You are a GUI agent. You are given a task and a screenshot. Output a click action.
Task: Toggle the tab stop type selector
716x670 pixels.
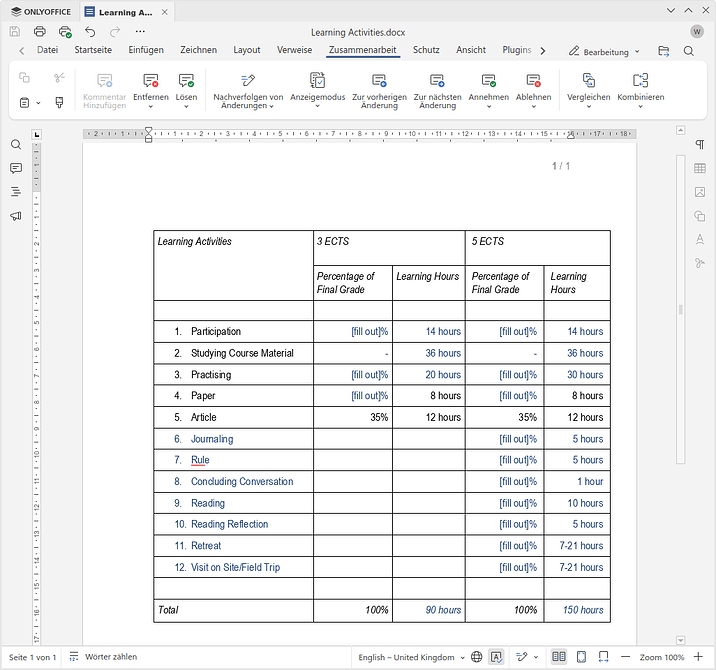[37, 134]
